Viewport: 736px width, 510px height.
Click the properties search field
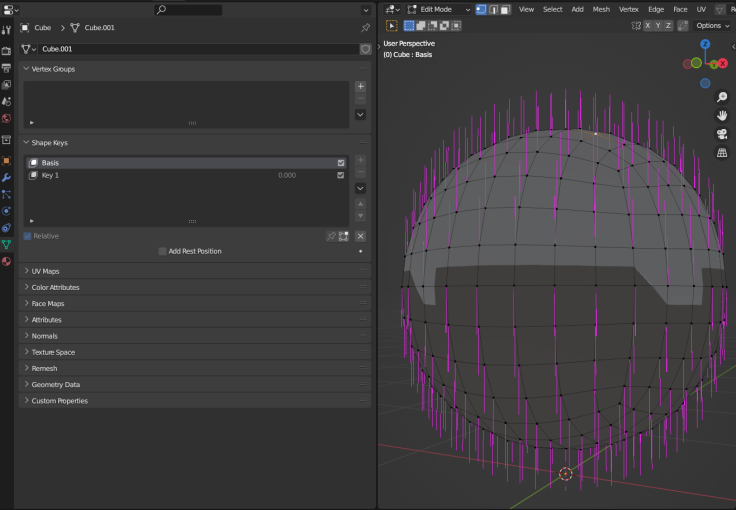(188, 9)
